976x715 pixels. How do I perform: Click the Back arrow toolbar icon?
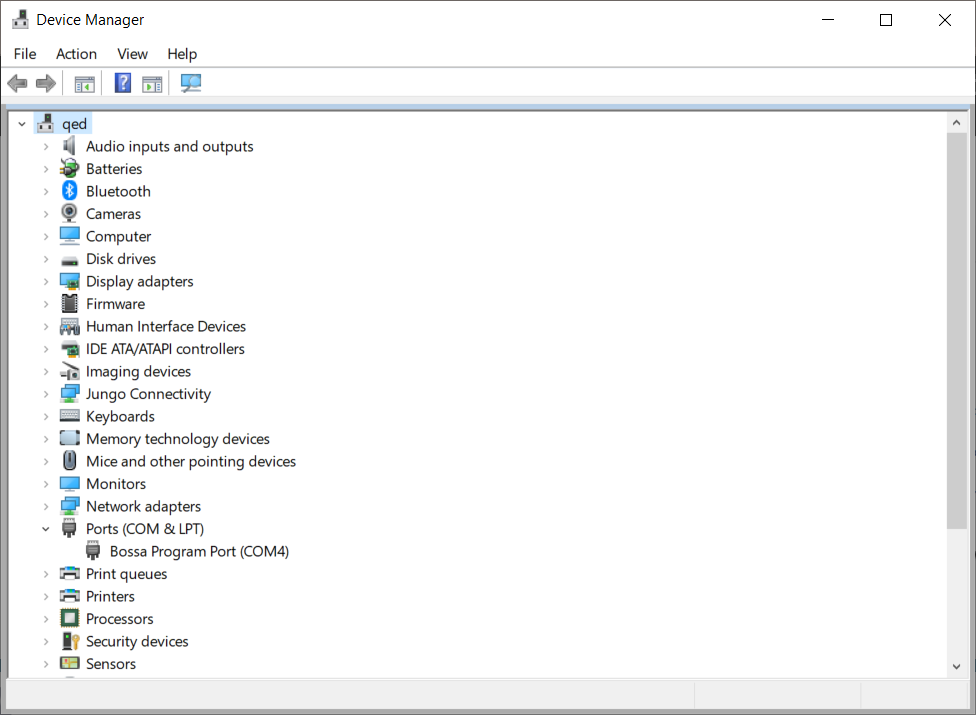(17, 83)
